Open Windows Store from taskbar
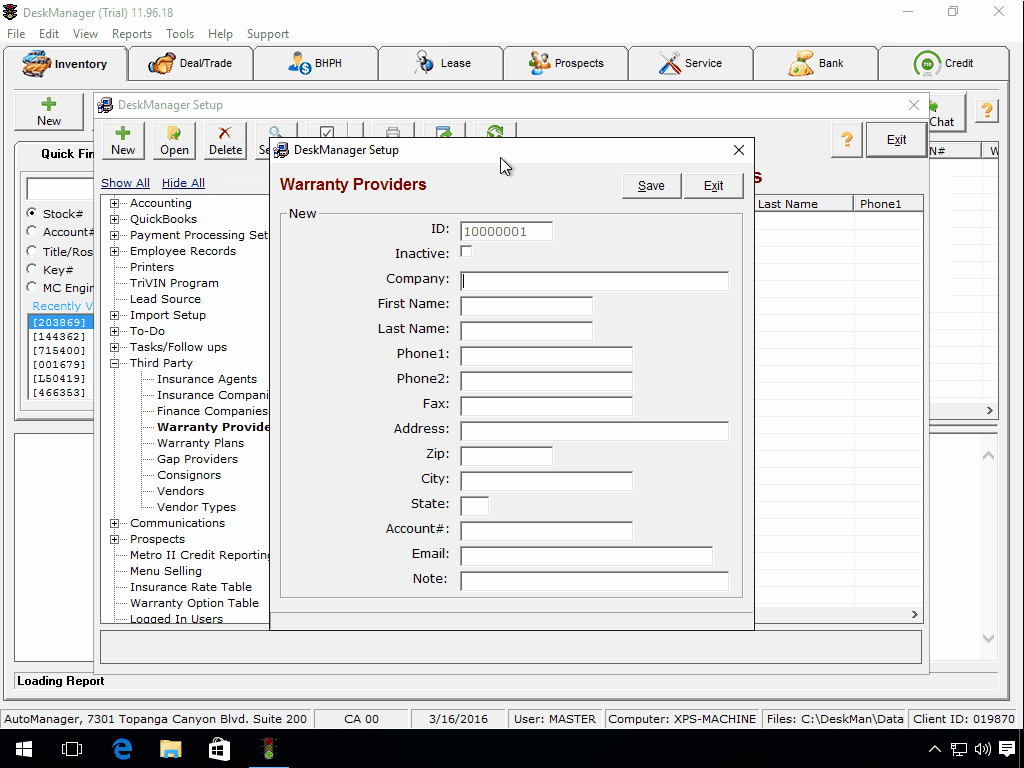The height and width of the screenshot is (768, 1024). (219, 749)
